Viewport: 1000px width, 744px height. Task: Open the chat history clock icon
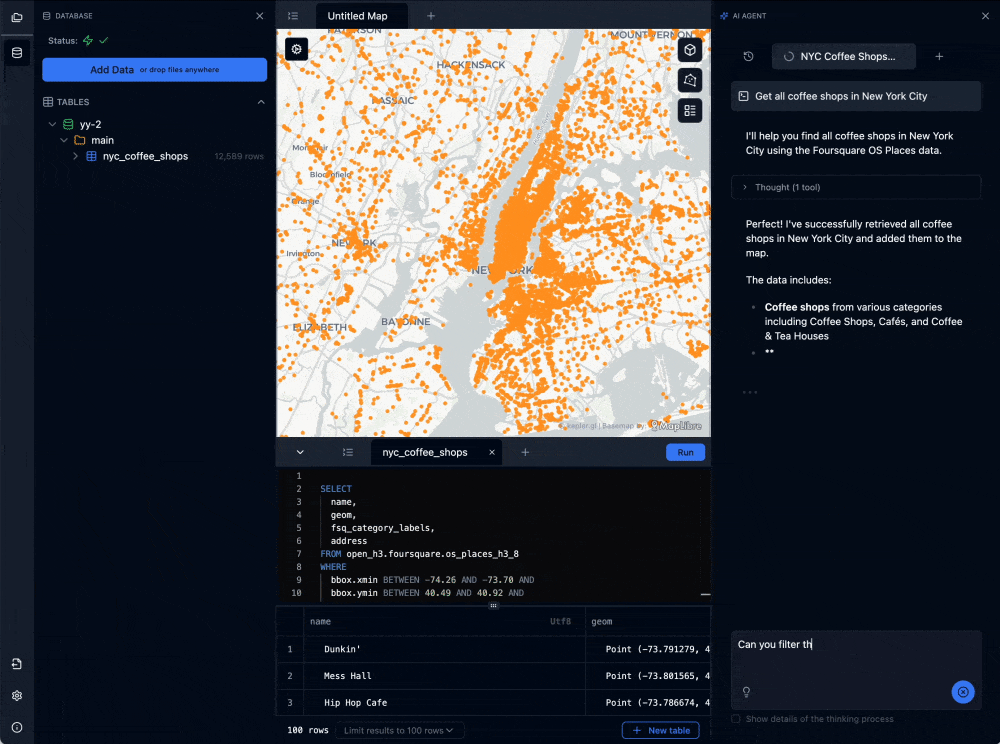coord(749,56)
